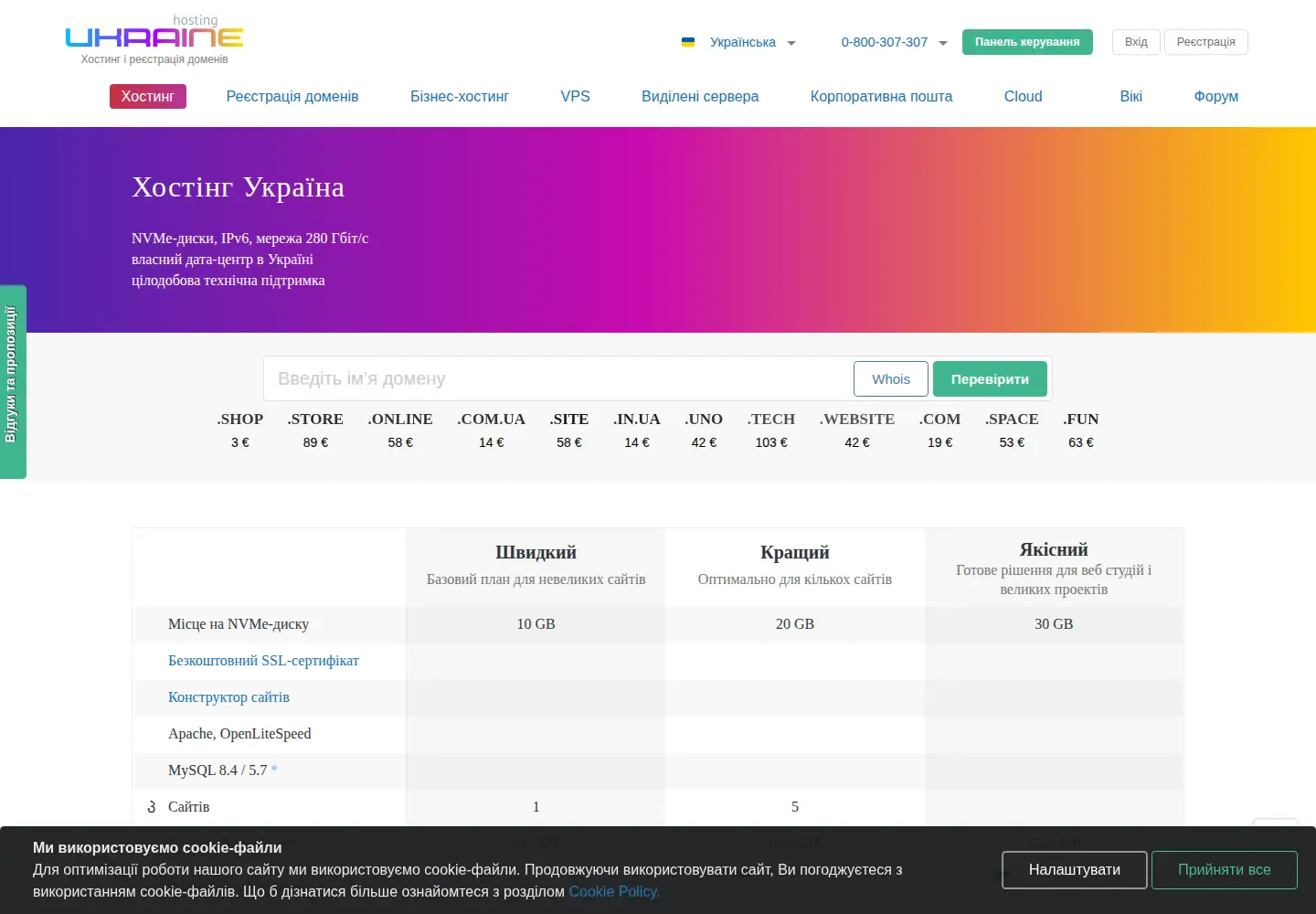Expand the Українська language dropdown
This screenshot has height=914, width=1316.
752,42
